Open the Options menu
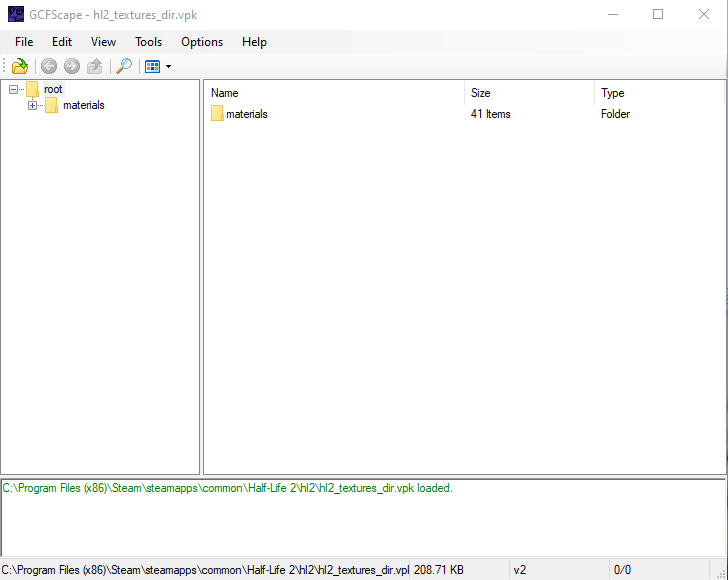The image size is (728, 580). (x=202, y=42)
